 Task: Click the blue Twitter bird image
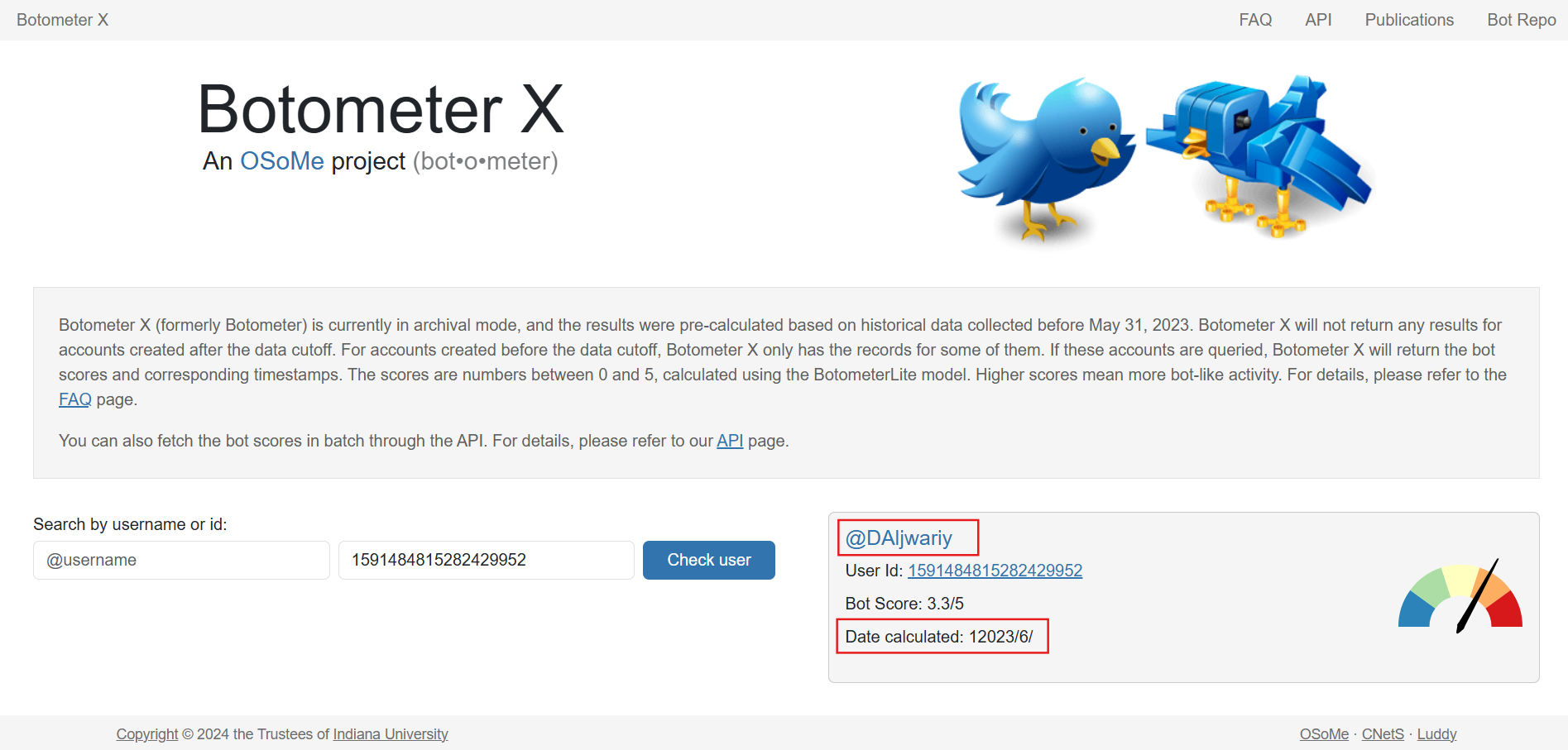click(x=1046, y=160)
